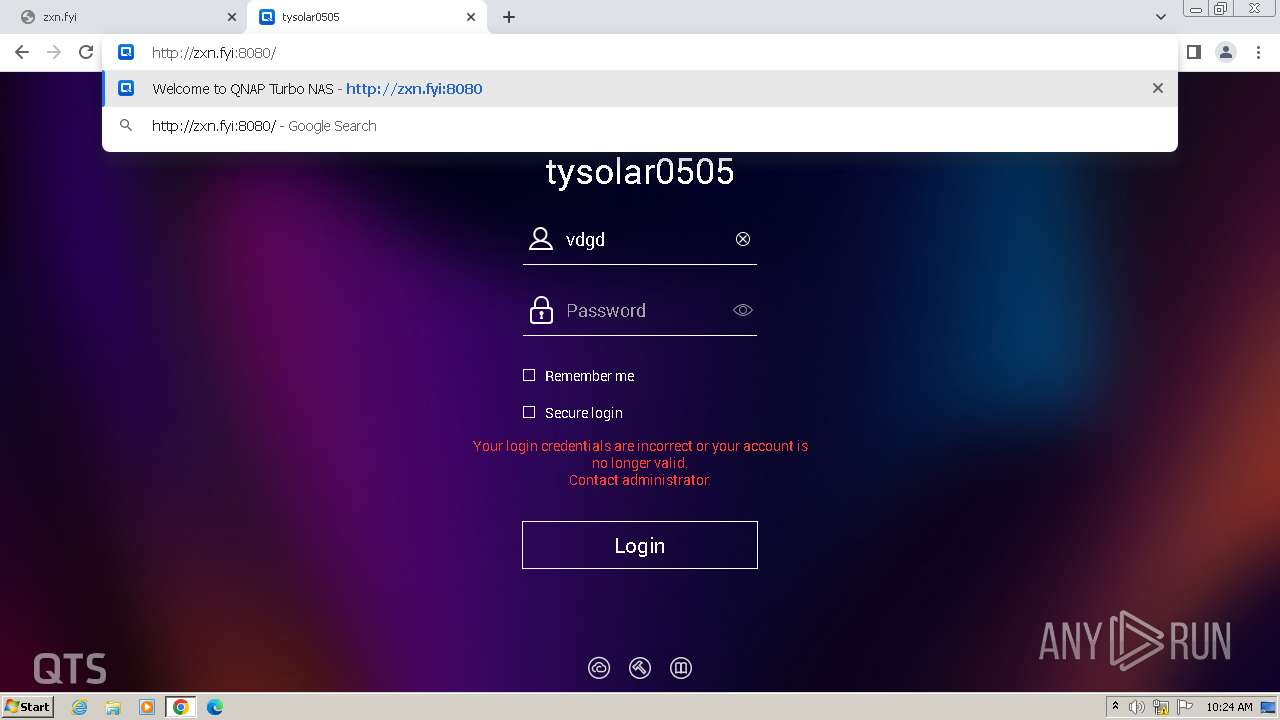Viewport: 1280px width, 720px height.
Task: Click the Login button
Action: [640, 545]
